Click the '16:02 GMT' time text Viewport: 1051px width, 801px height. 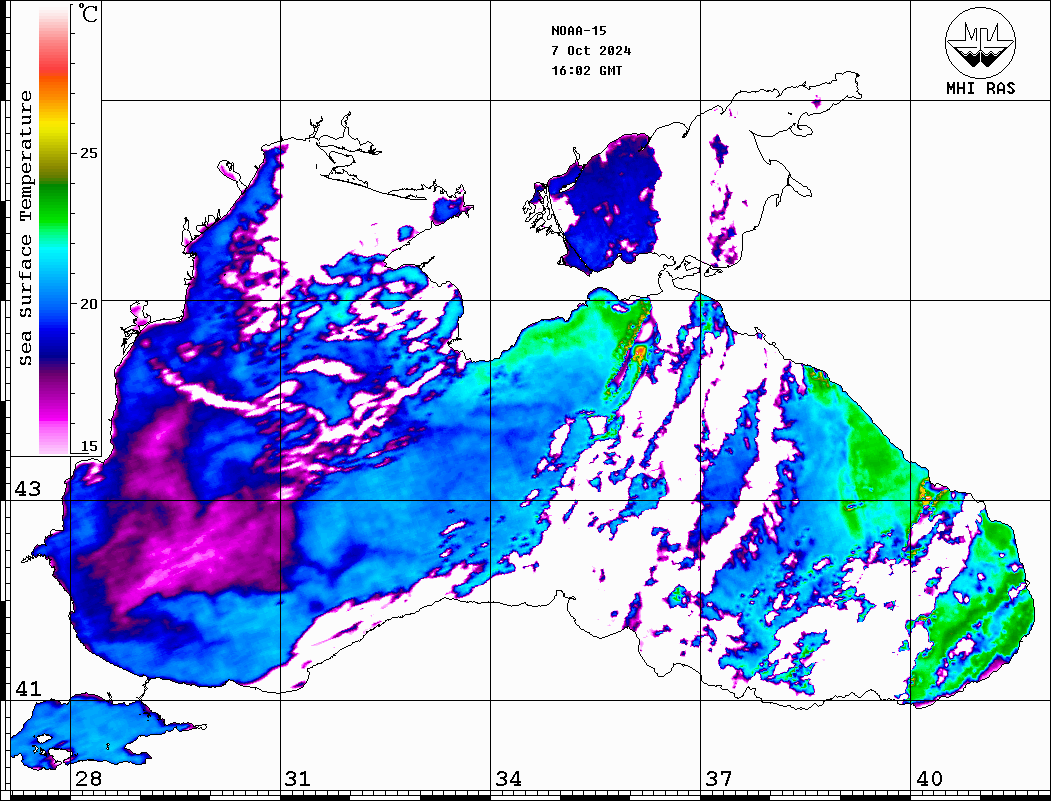click(x=586, y=70)
